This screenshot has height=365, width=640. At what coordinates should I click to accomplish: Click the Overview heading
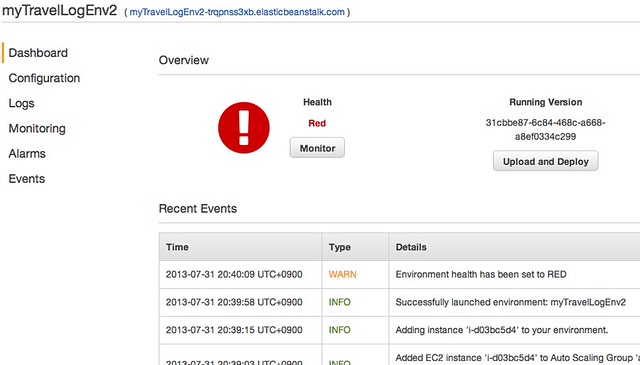(x=184, y=60)
